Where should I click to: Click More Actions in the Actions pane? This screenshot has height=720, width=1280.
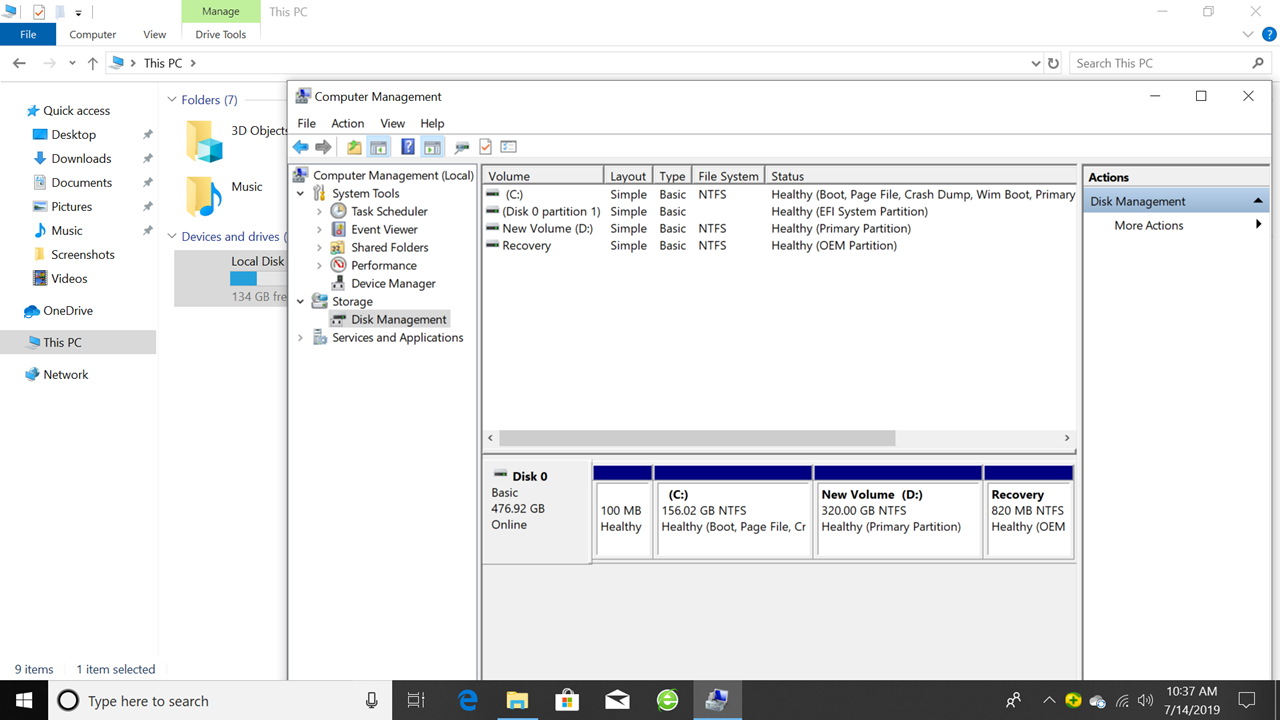tap(1149, 226)
